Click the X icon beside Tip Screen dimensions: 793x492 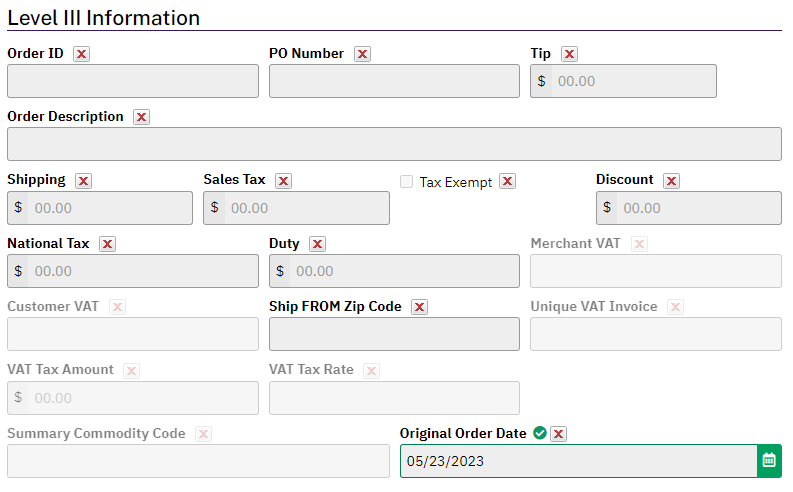(x=569, y=54)
